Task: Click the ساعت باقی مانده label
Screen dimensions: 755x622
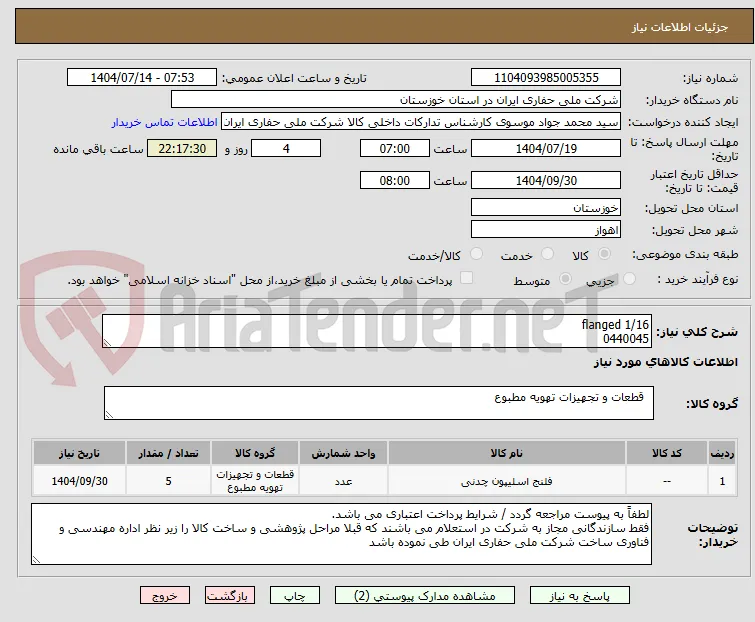Action: 98,149
